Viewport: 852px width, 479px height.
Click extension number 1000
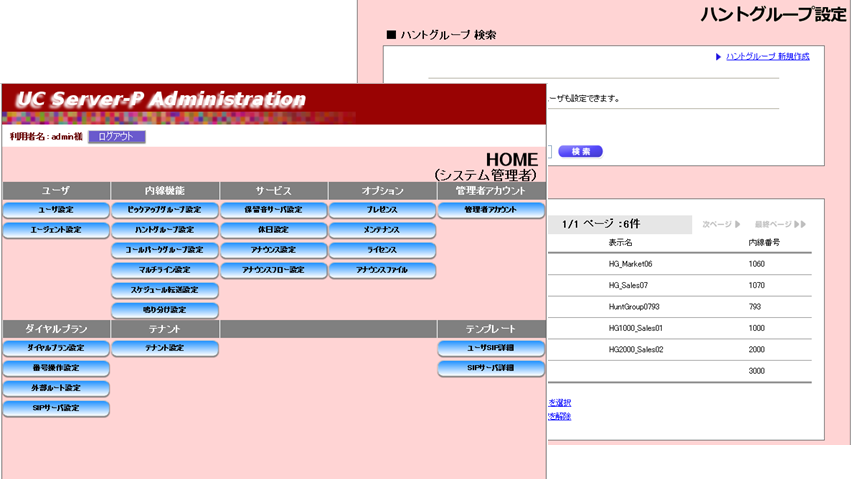(756, 329)
